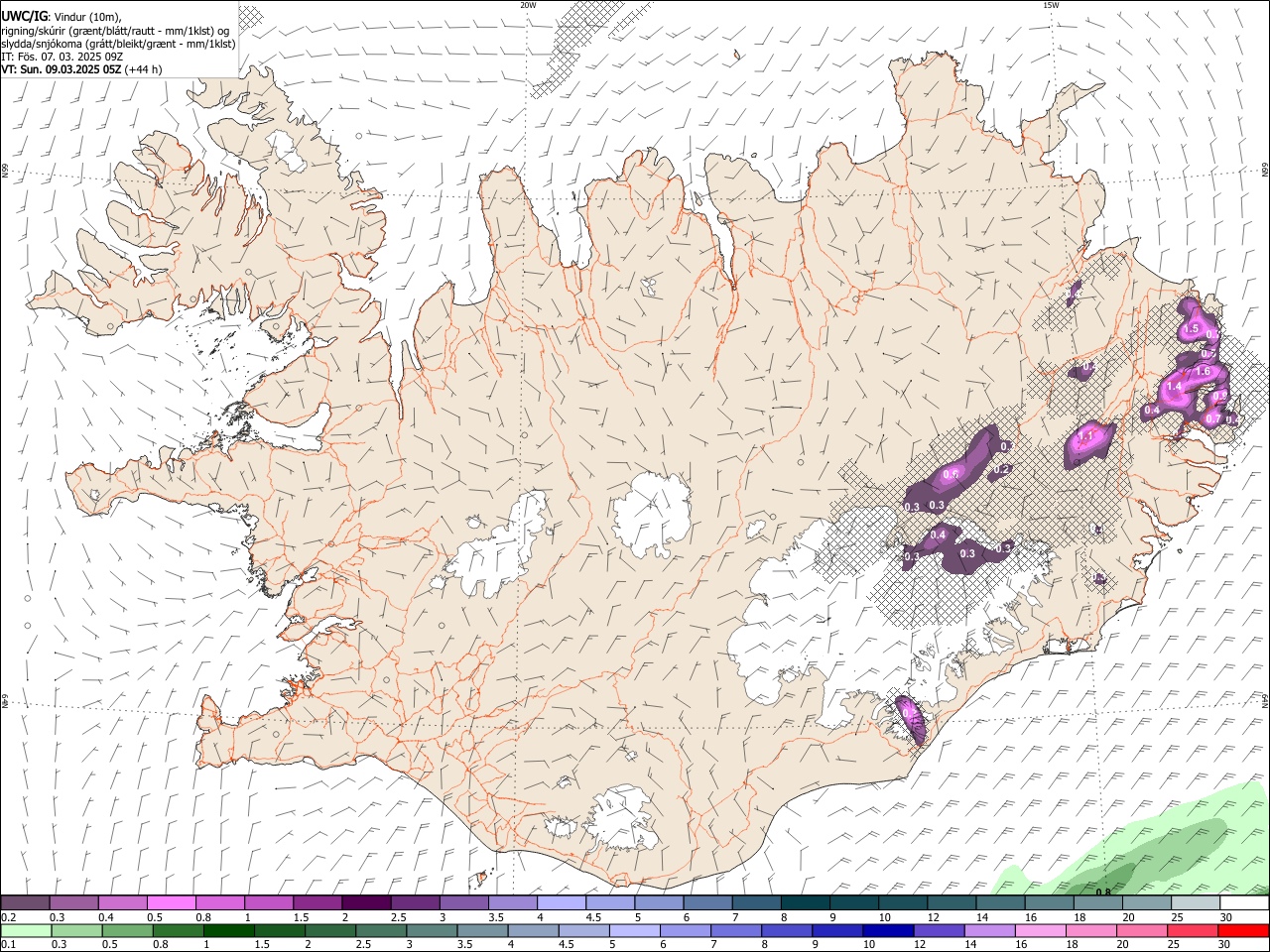Click the "0.7" snowfall value on the map
Image resolution: width=1270 pixels, height=952 pixels.
tap(1212, 419)
